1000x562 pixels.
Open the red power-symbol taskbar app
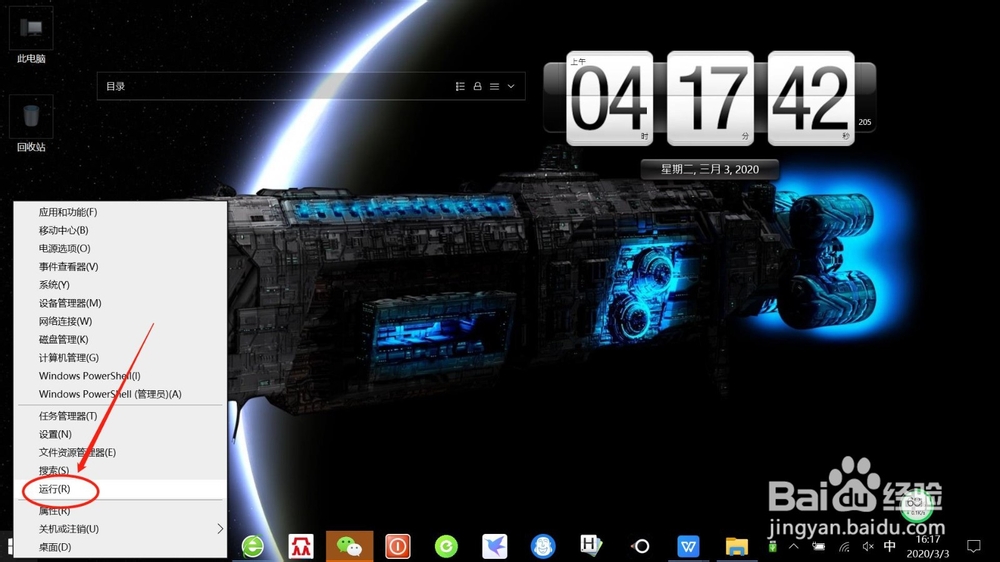click(x=398, y=547)
